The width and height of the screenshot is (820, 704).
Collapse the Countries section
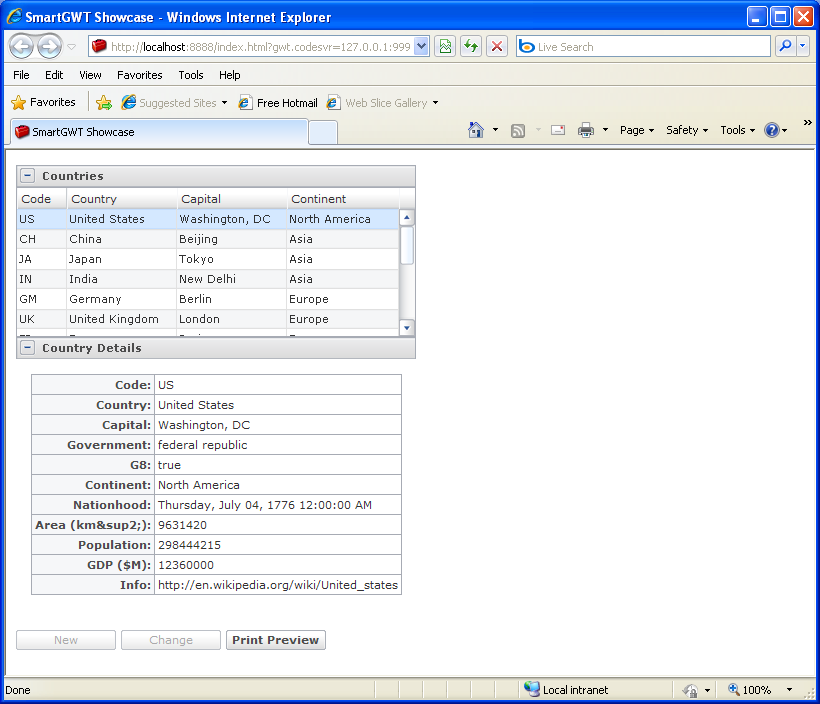[28, 176]
